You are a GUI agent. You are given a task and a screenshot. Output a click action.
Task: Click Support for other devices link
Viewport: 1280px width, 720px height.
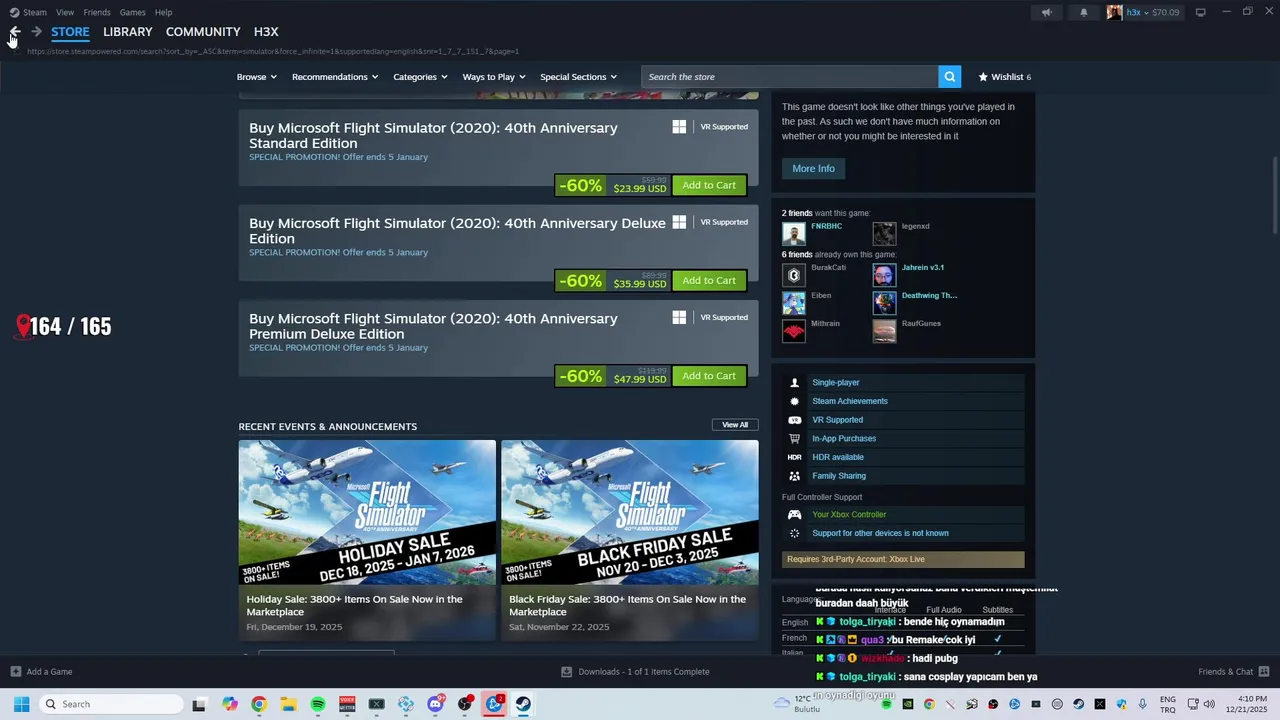880,533
